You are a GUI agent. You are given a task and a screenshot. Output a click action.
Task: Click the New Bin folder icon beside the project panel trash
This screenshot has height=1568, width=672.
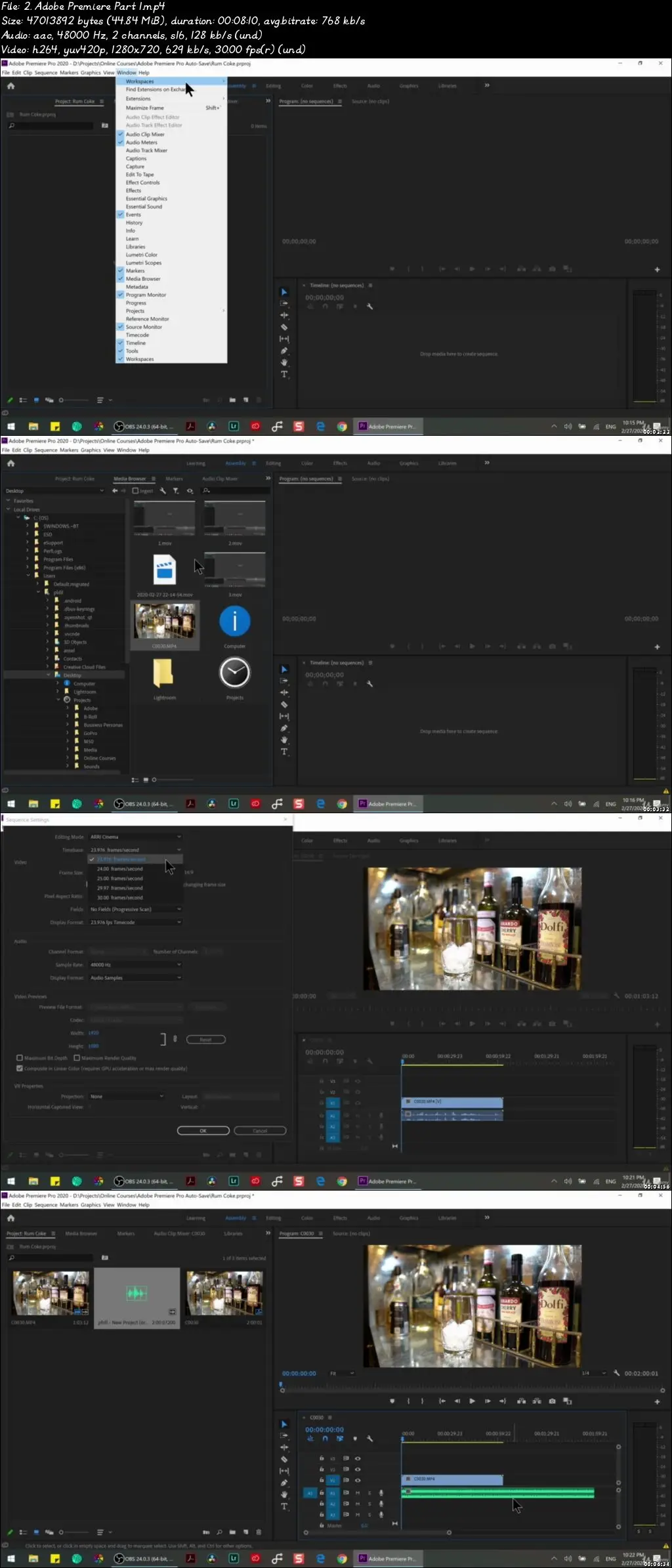(232, 1532)
